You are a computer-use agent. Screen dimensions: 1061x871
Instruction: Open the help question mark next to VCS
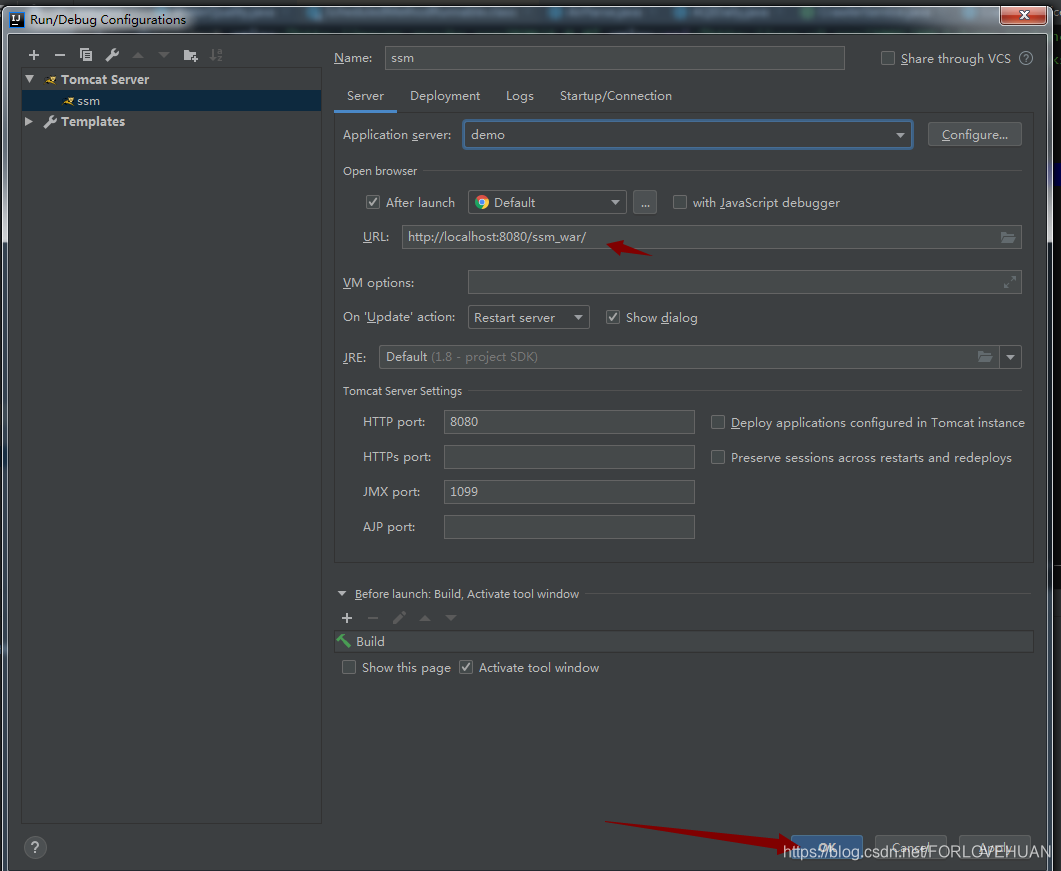coord(1026,58)
